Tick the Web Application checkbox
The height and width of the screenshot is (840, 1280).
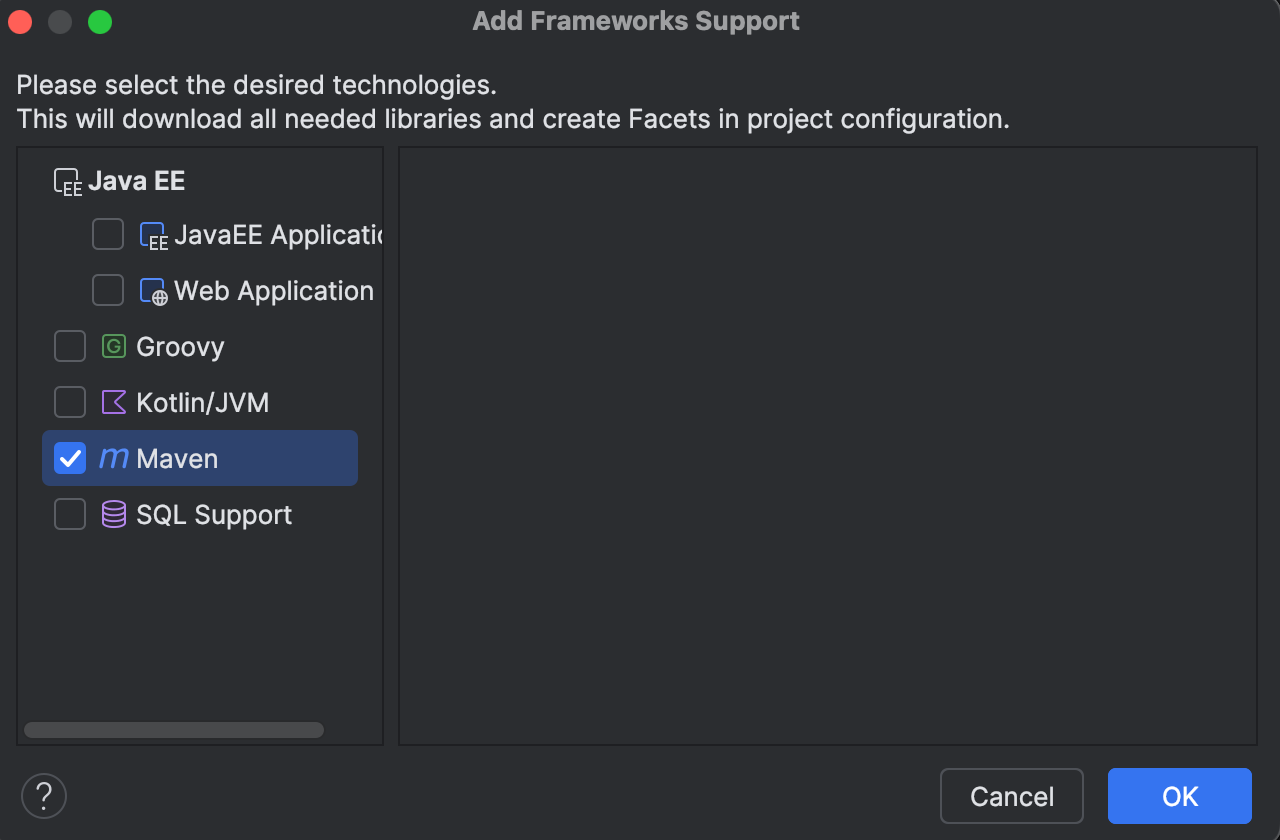tap(108, 291)
